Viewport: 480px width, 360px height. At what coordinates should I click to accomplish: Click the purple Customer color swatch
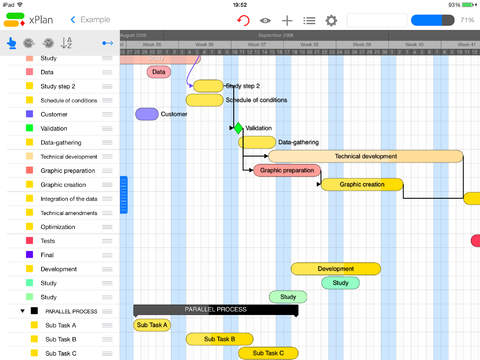[x=29, y=114]
